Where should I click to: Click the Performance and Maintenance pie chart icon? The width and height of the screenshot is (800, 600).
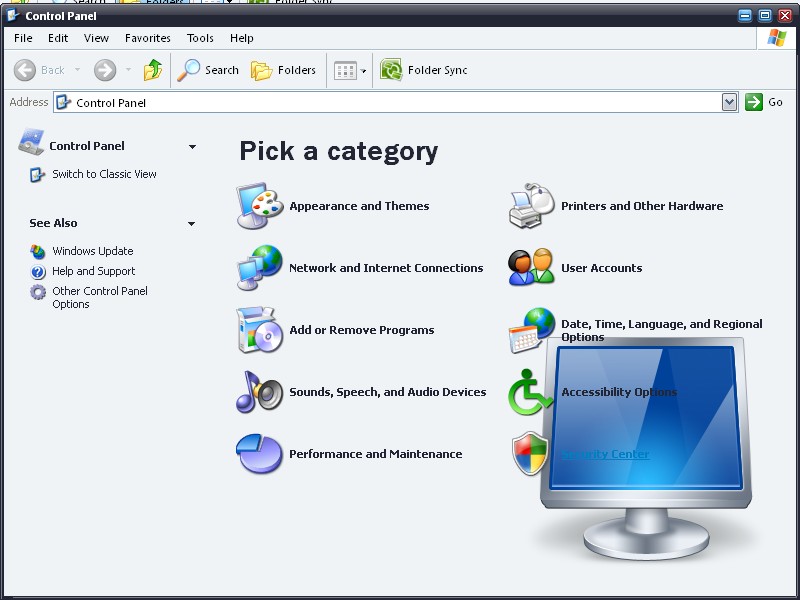(x=259, y=454)
